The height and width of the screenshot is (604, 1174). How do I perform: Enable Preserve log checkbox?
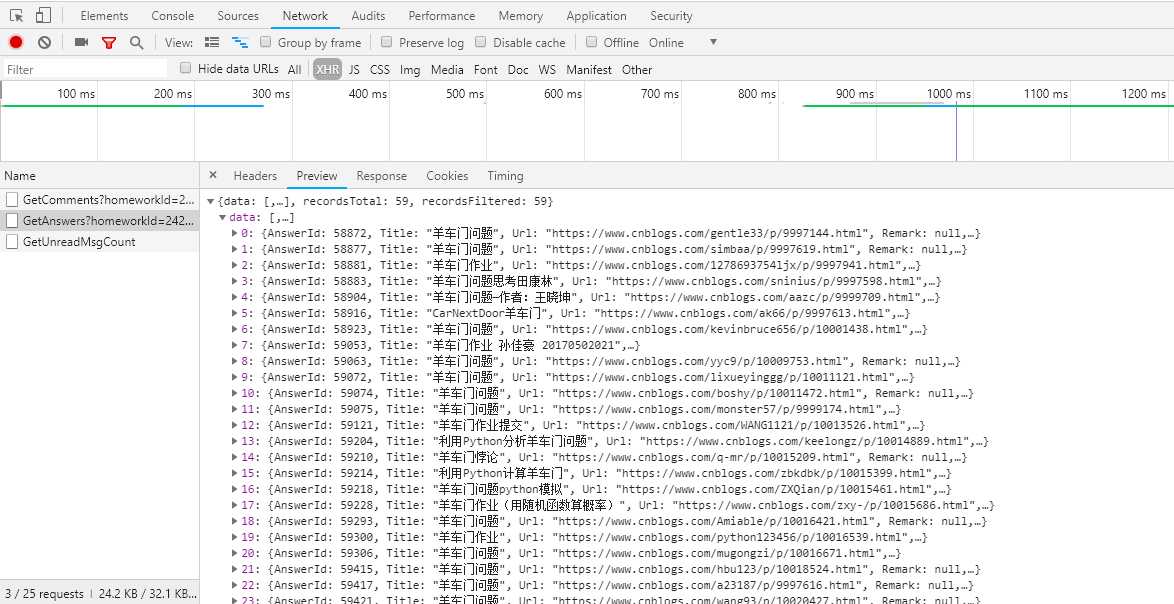pyautogui.click(x=386, y=42)
